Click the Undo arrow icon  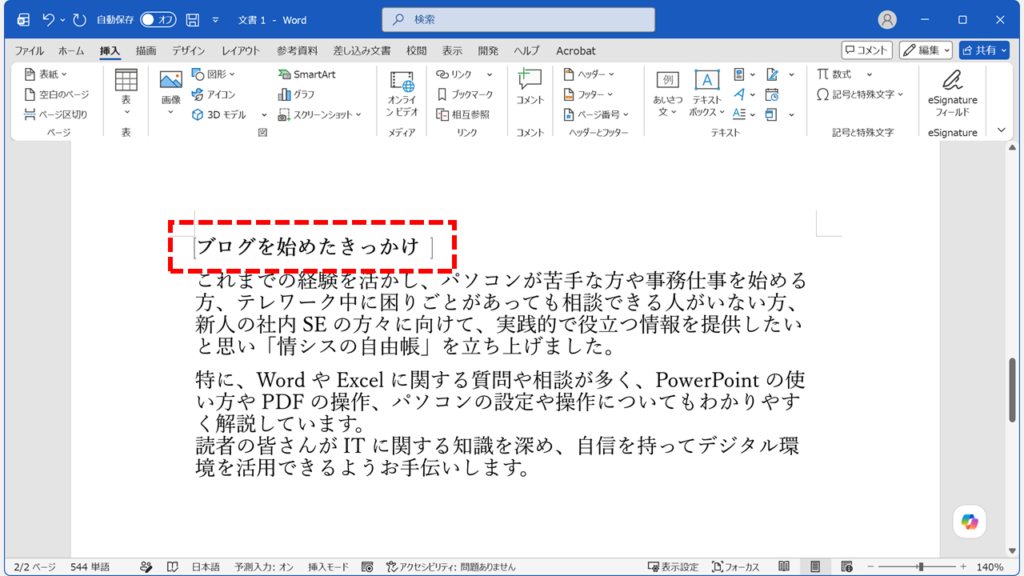tap(48, 20)
